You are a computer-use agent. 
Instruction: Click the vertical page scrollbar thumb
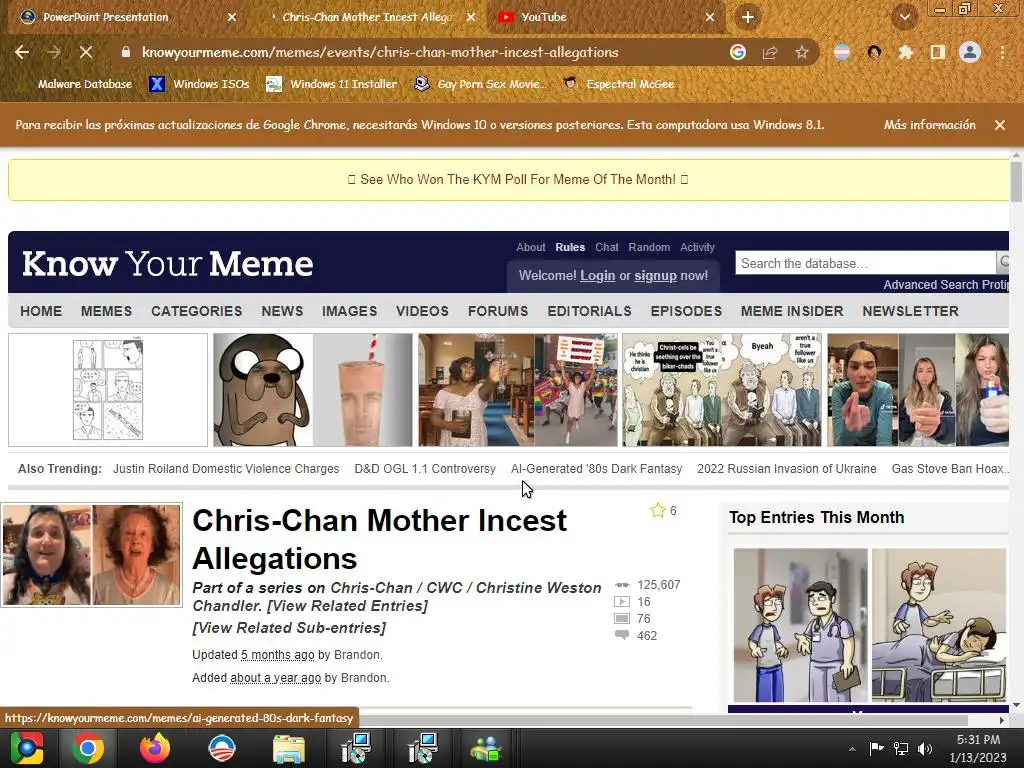coord(1016,182)
